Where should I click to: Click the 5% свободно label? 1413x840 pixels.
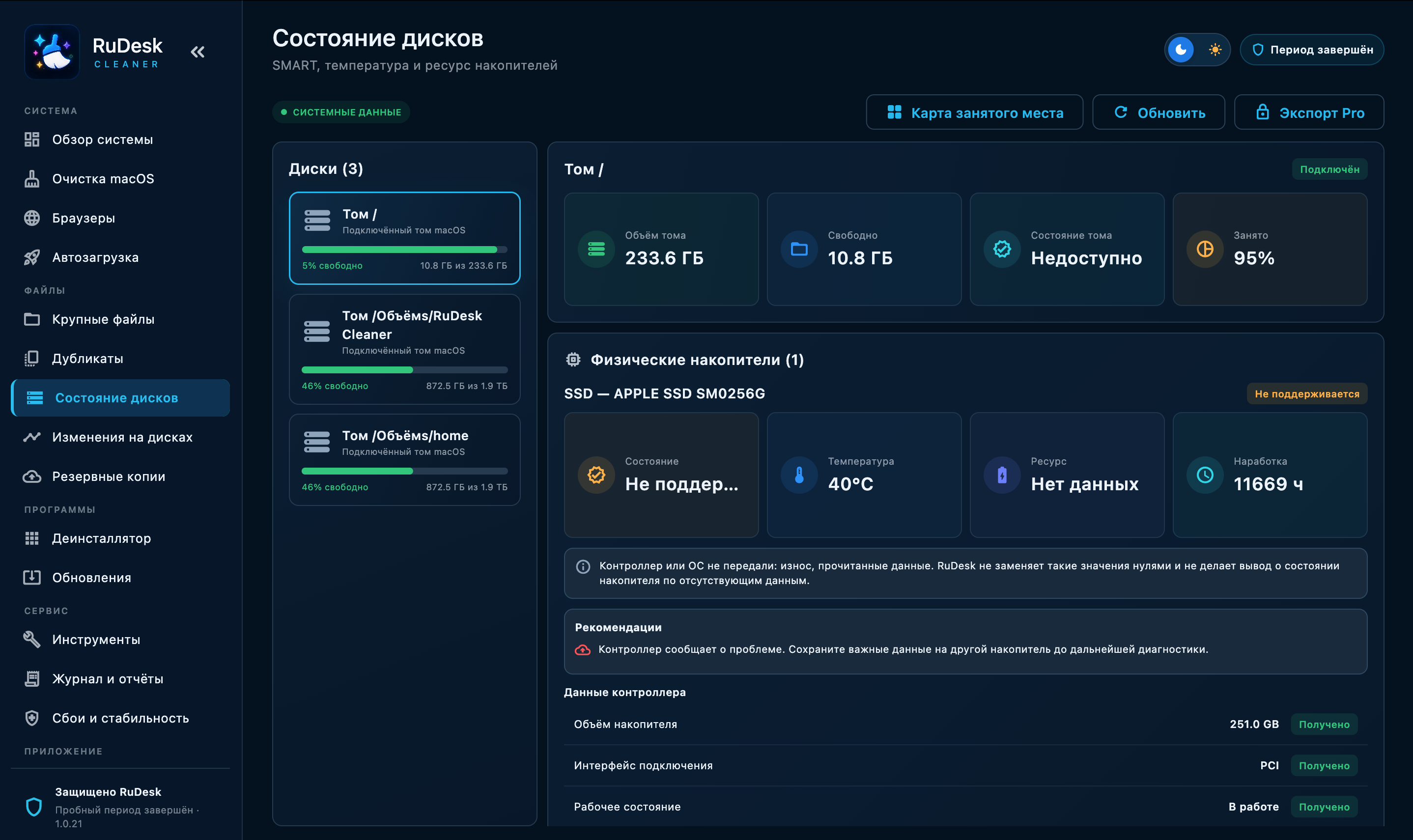(x=332, y=265)
